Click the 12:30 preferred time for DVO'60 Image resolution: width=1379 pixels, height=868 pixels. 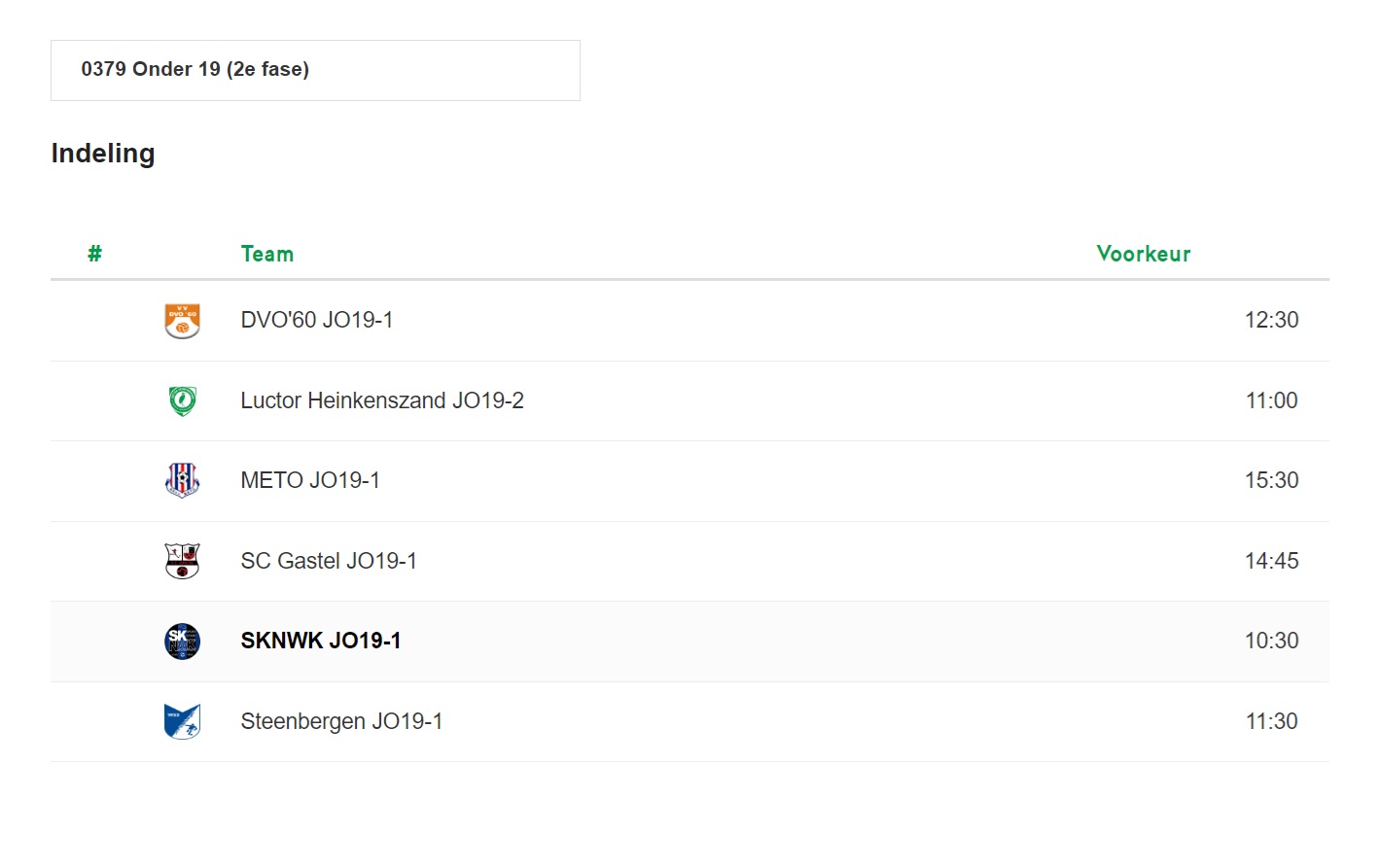click(1271, 320)
